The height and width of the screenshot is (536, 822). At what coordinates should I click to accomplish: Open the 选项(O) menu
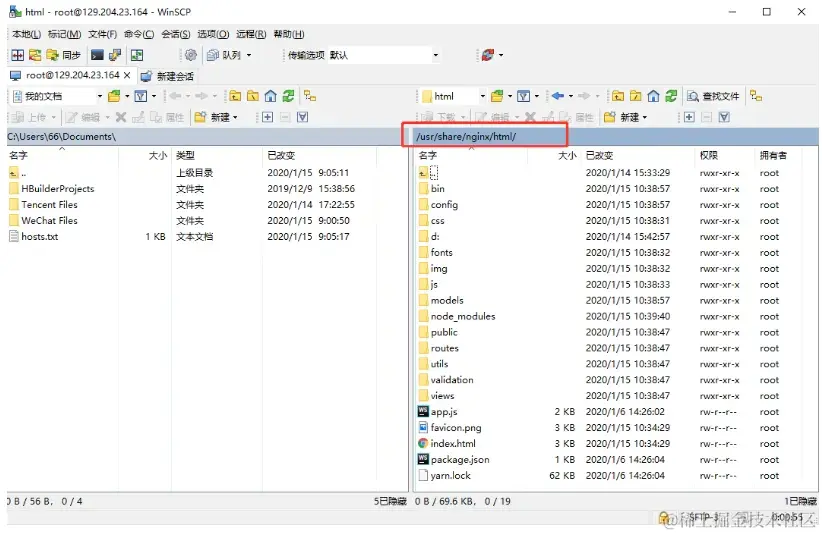(x=213, y=35)
